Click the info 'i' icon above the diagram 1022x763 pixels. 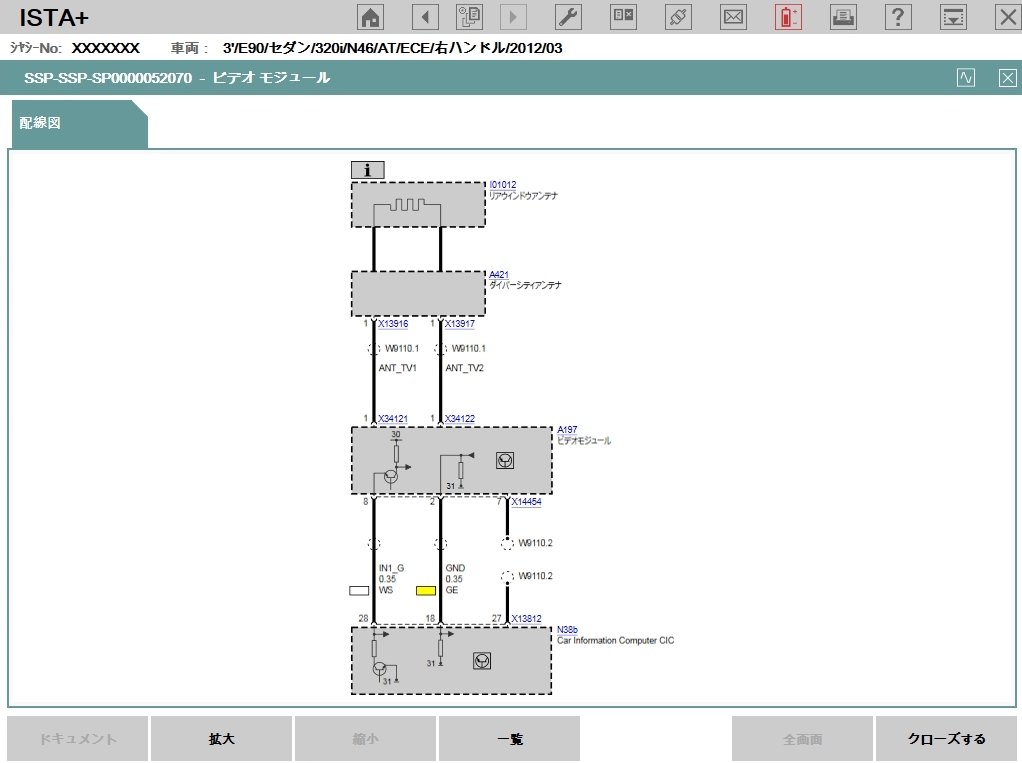tap(368, 170)
